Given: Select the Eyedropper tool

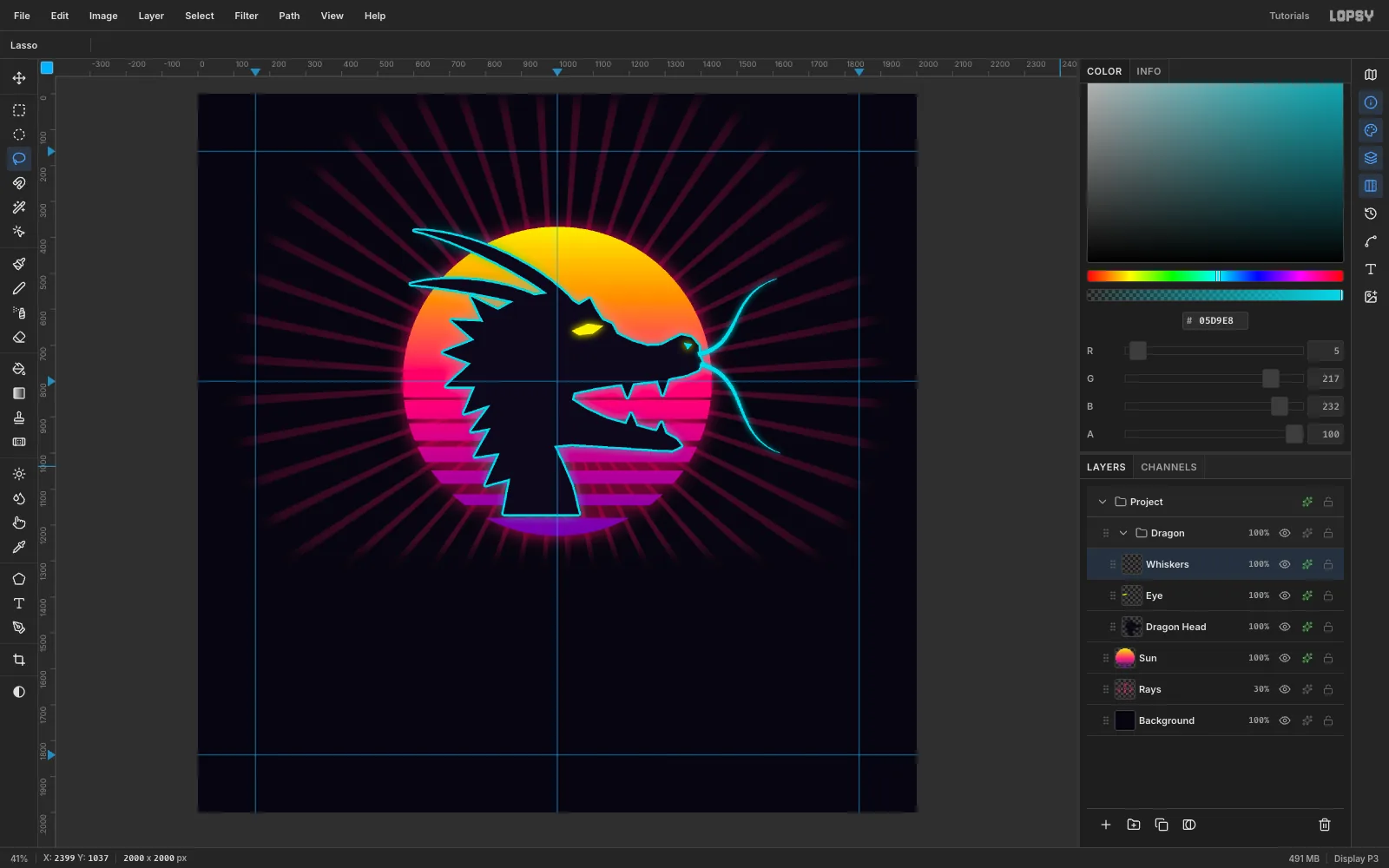Looking at the screenshot, I should click(19, 547).
